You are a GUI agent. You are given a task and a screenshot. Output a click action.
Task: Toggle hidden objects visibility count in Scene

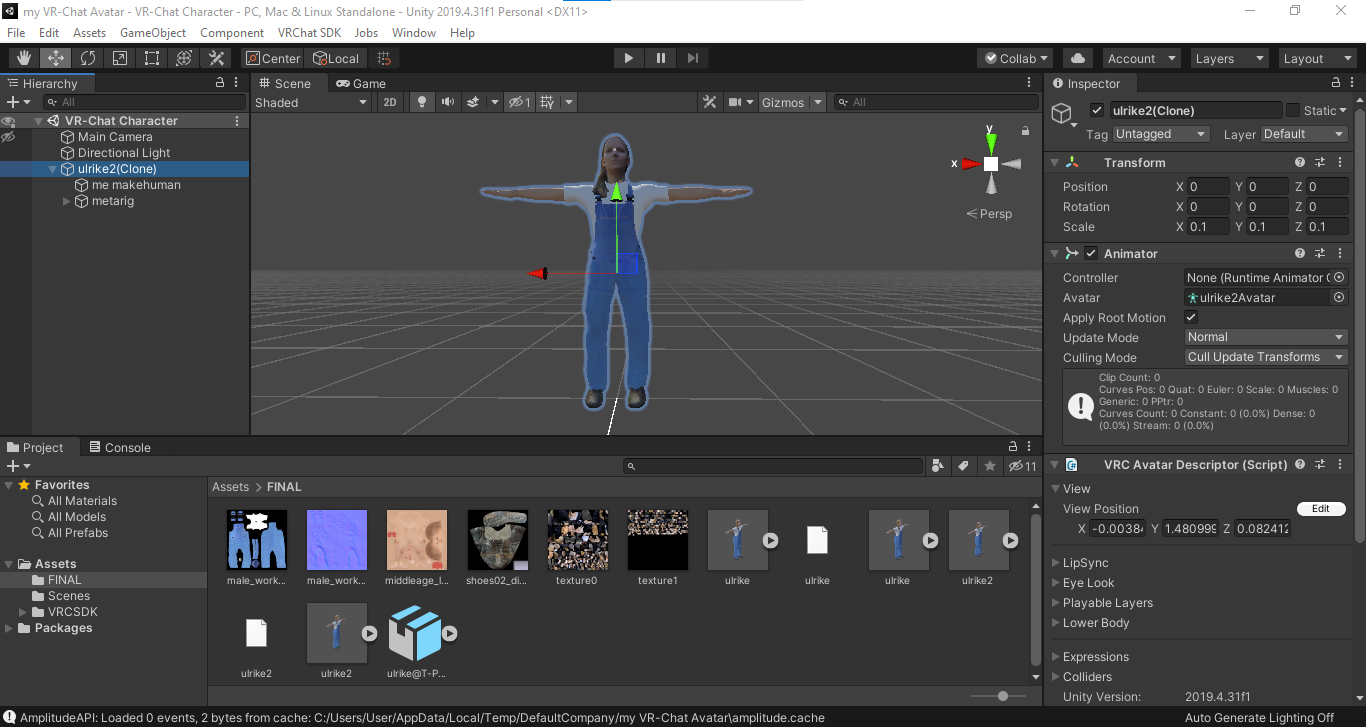[519, 102]
